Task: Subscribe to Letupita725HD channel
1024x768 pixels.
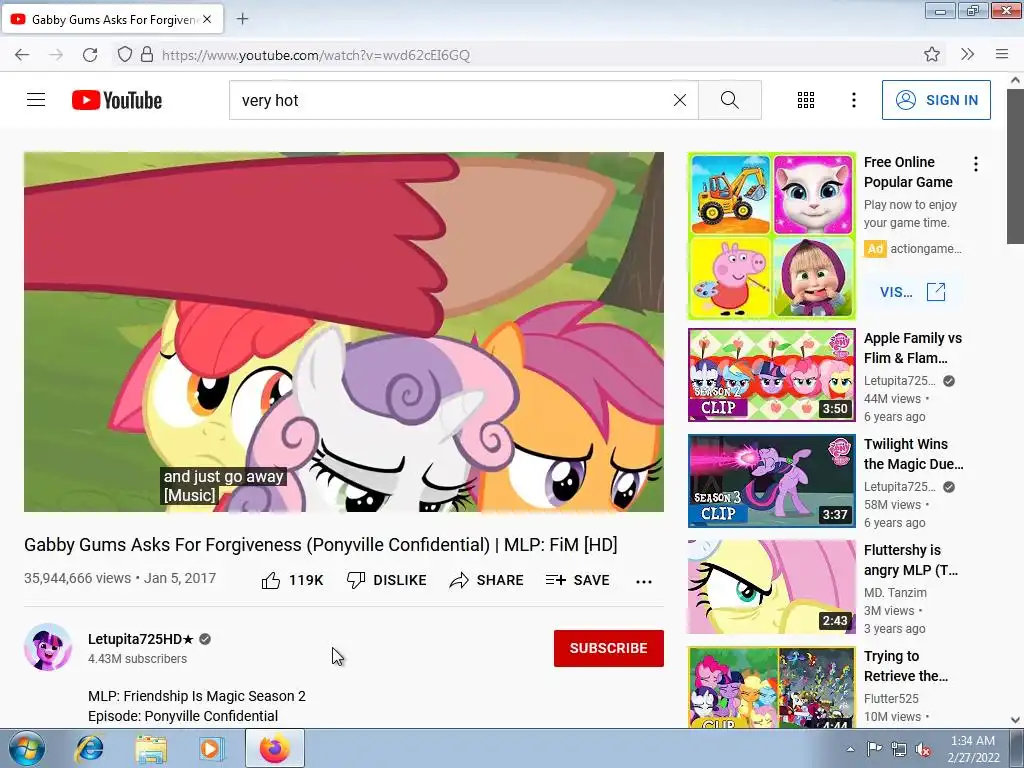Action: click(x=609, y=648)
